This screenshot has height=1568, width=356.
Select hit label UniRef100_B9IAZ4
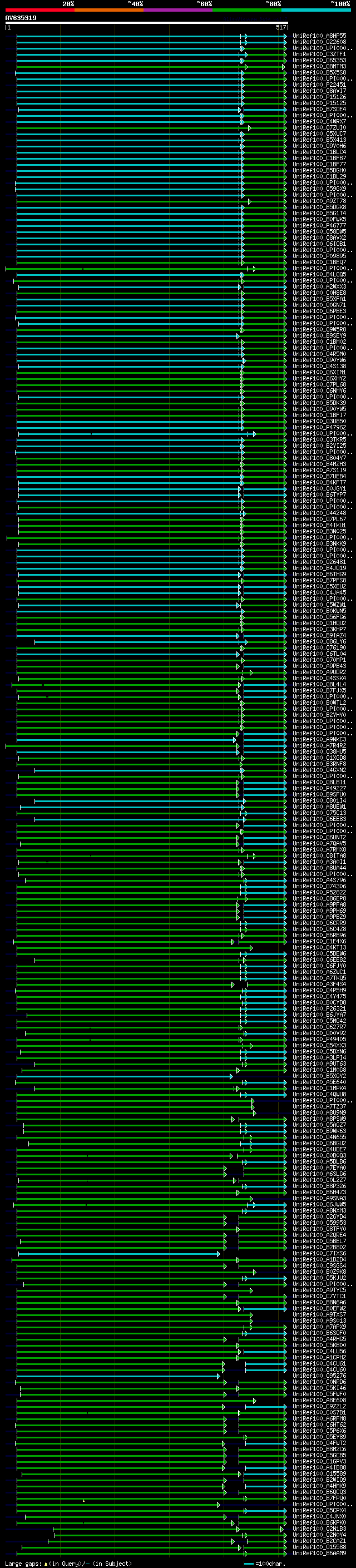(319, 635)
